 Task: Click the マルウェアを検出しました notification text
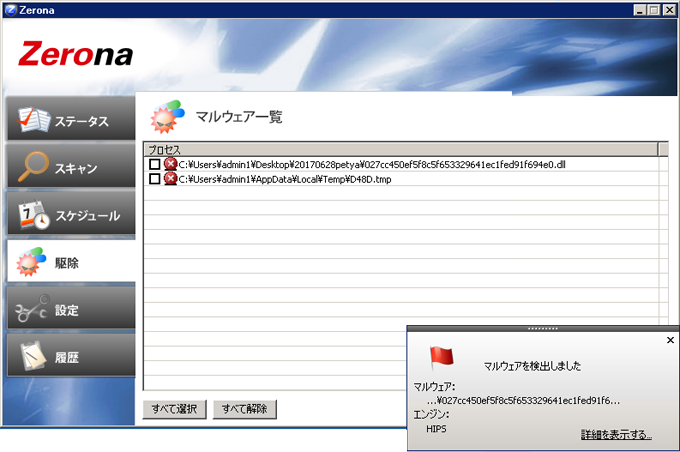(532, 366)
